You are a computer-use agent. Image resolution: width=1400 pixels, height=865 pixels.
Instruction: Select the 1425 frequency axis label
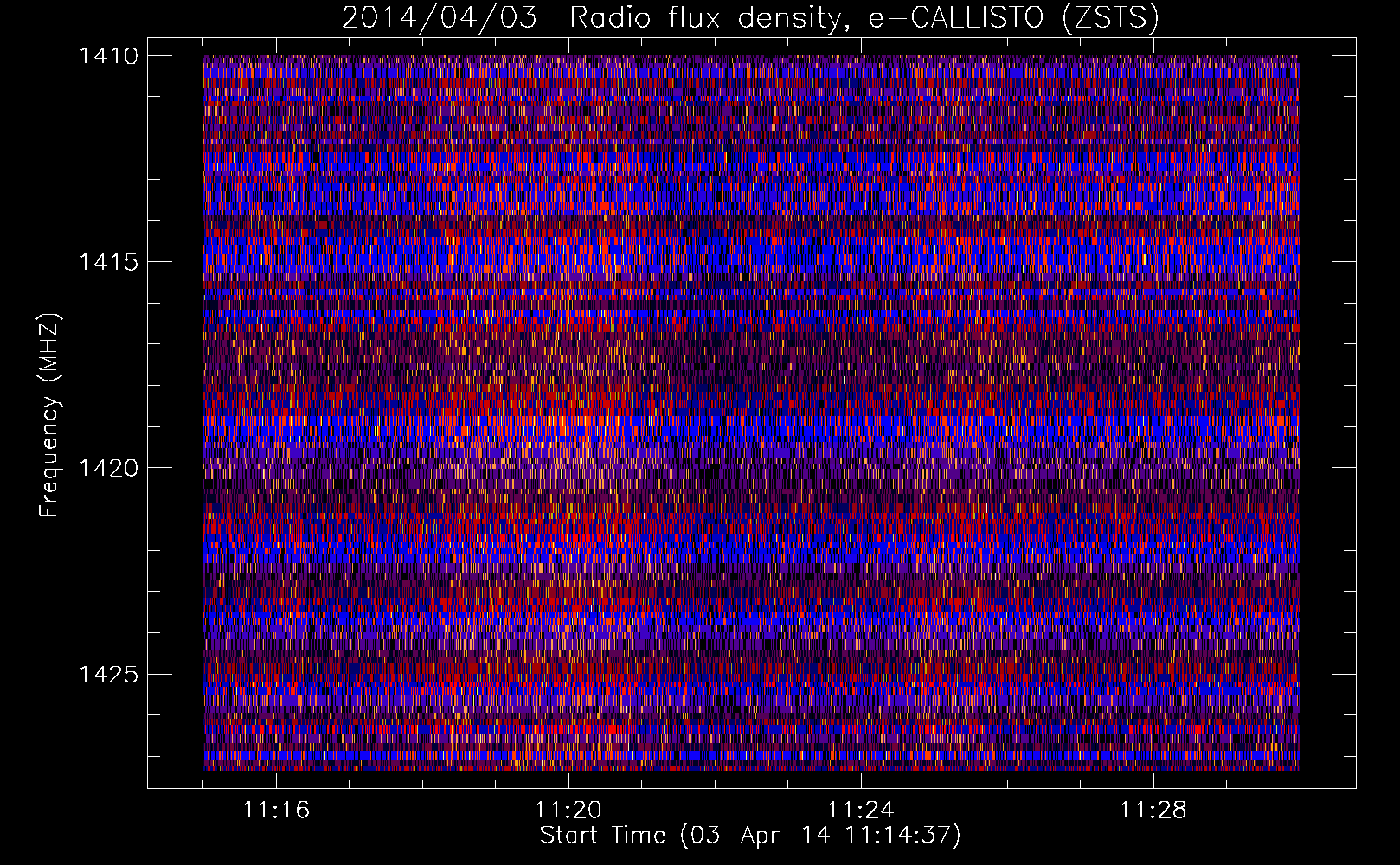(x=108, y=674)
